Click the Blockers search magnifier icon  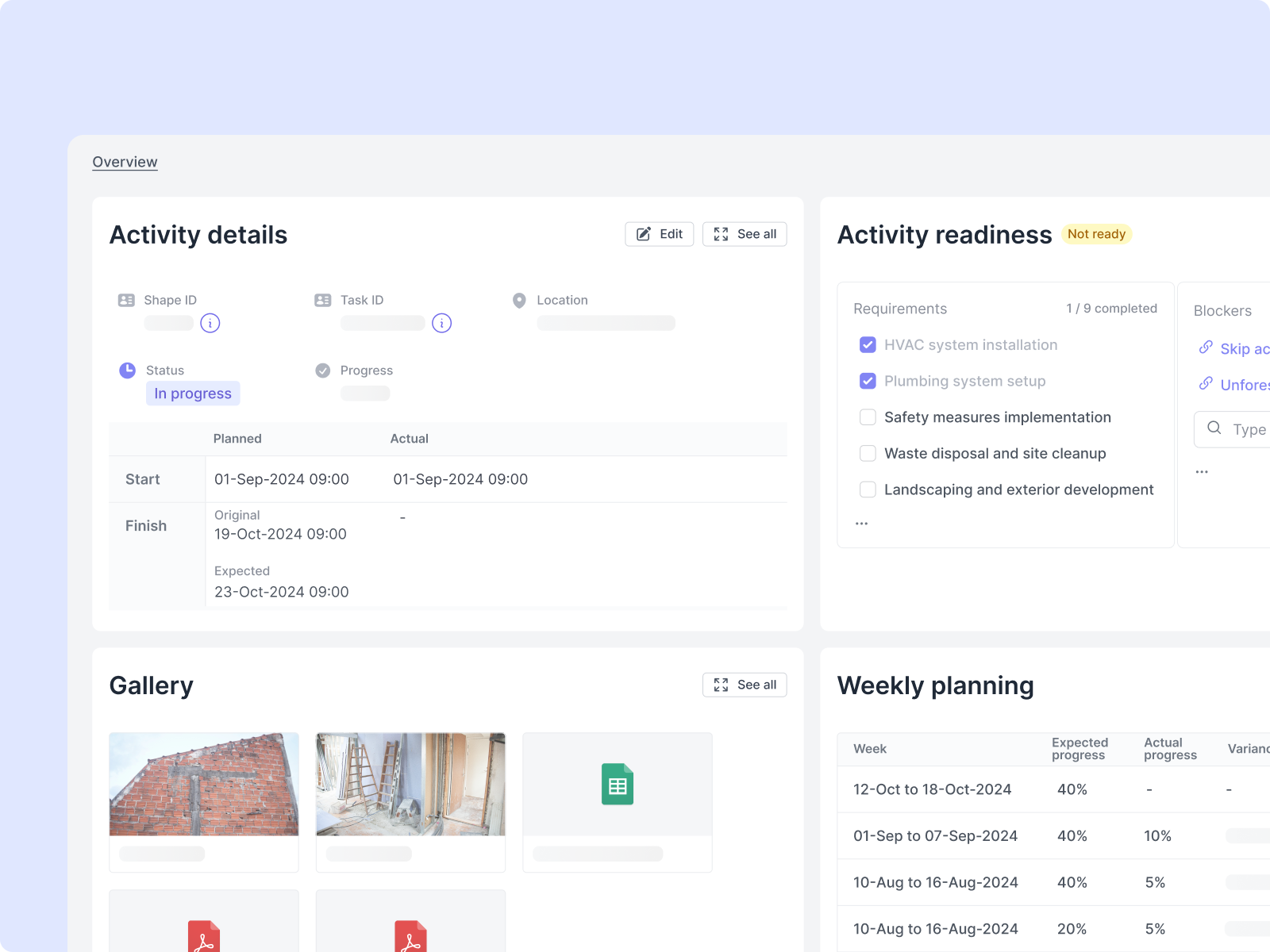[x=1214, y=428]
